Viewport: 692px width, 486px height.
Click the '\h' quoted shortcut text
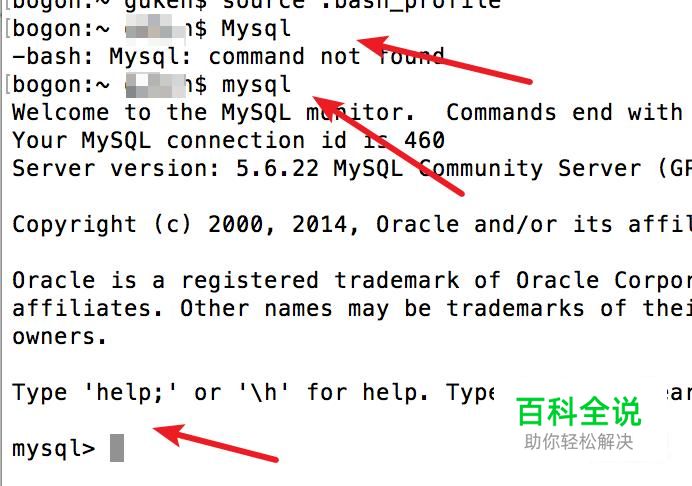coord(264,392)
